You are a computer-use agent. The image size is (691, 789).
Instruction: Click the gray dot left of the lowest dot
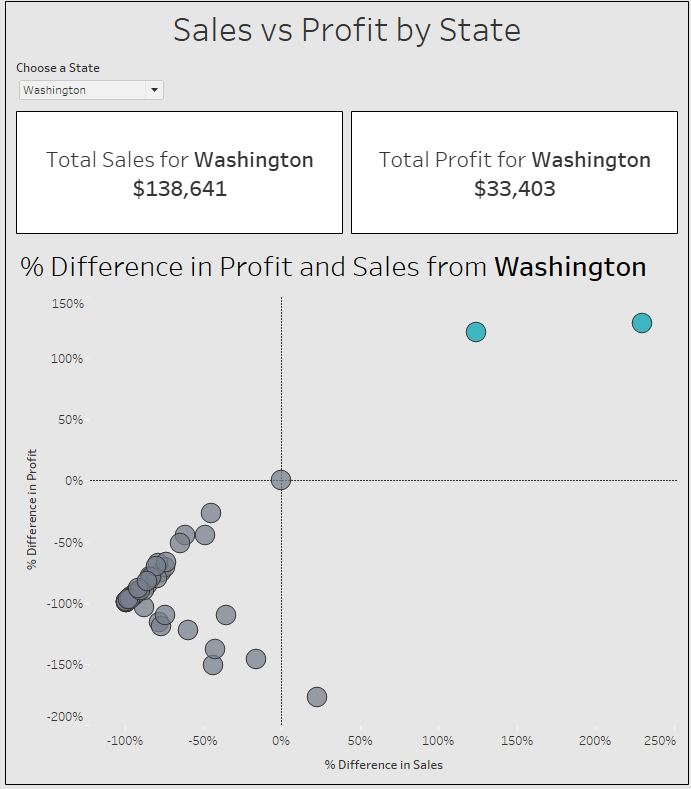click(256, 658)
